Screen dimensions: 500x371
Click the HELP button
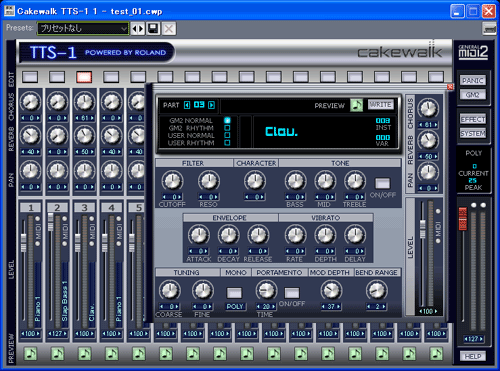click(x=473, y=356)
